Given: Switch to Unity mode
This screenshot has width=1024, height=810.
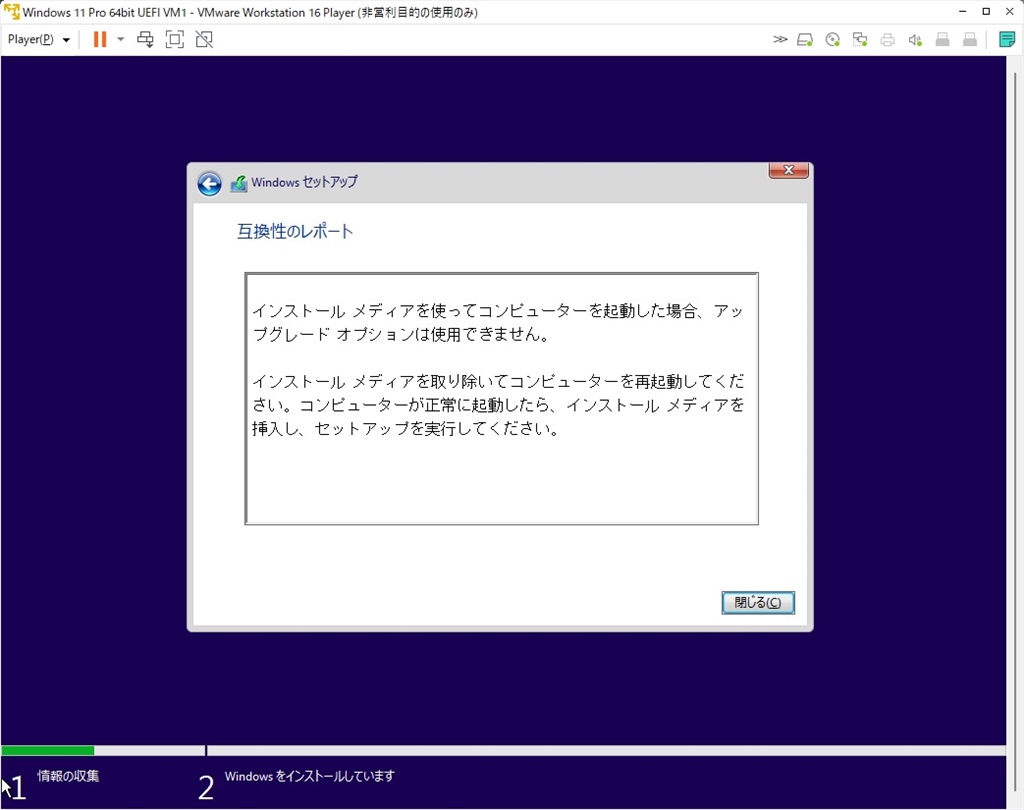Looking at the screenshot, I should (x=204, y=39).
